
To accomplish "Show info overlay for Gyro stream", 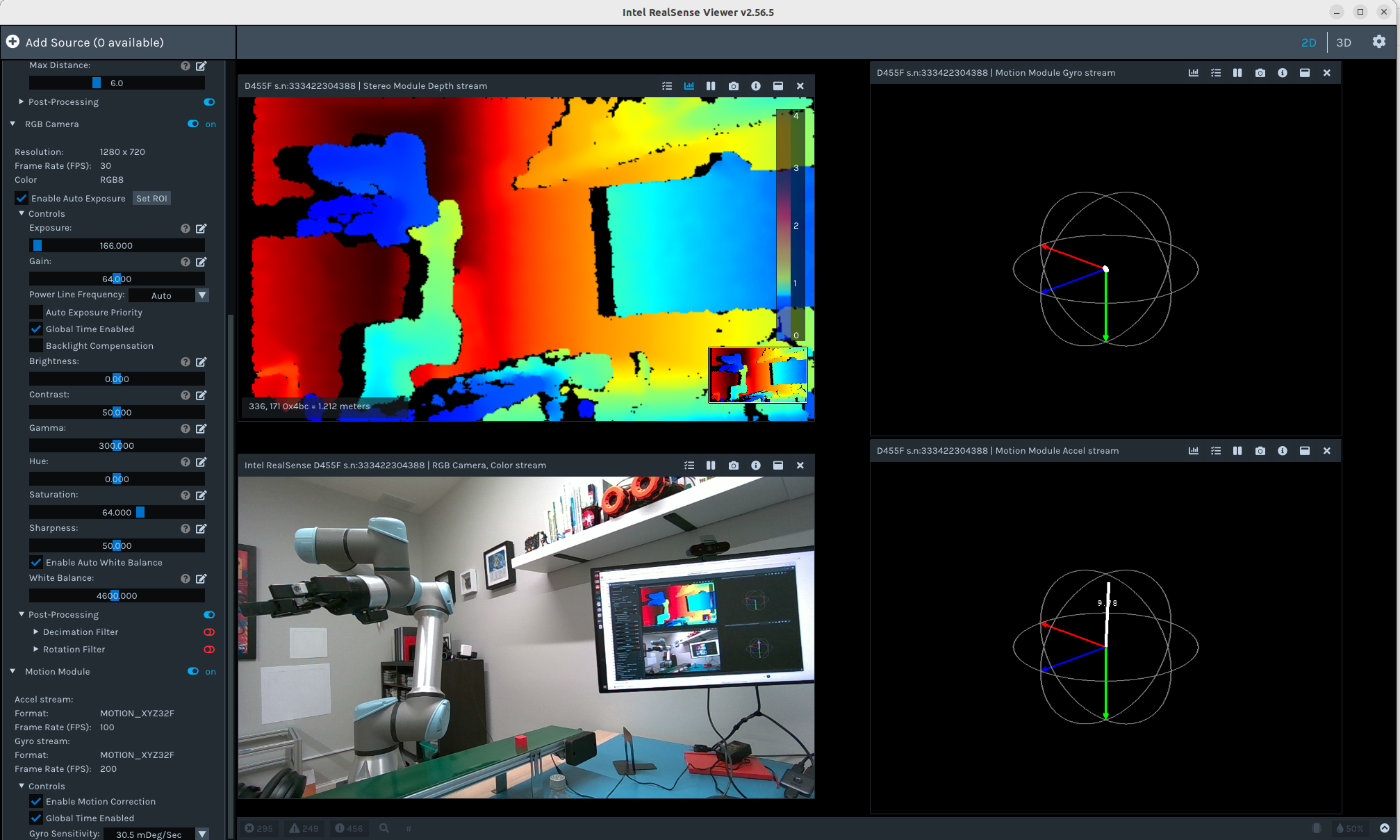I will (x=1282, y=73).
